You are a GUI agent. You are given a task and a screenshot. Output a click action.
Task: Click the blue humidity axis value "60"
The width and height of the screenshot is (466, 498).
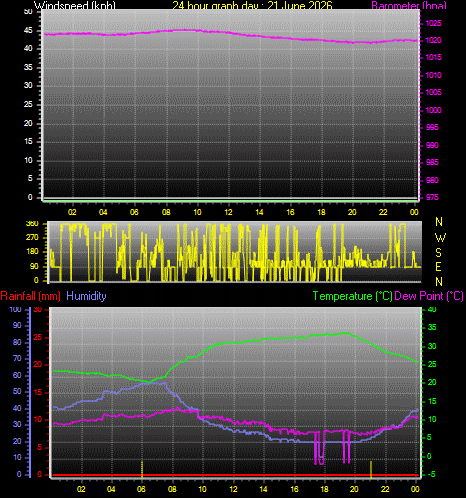coord(17,375)
